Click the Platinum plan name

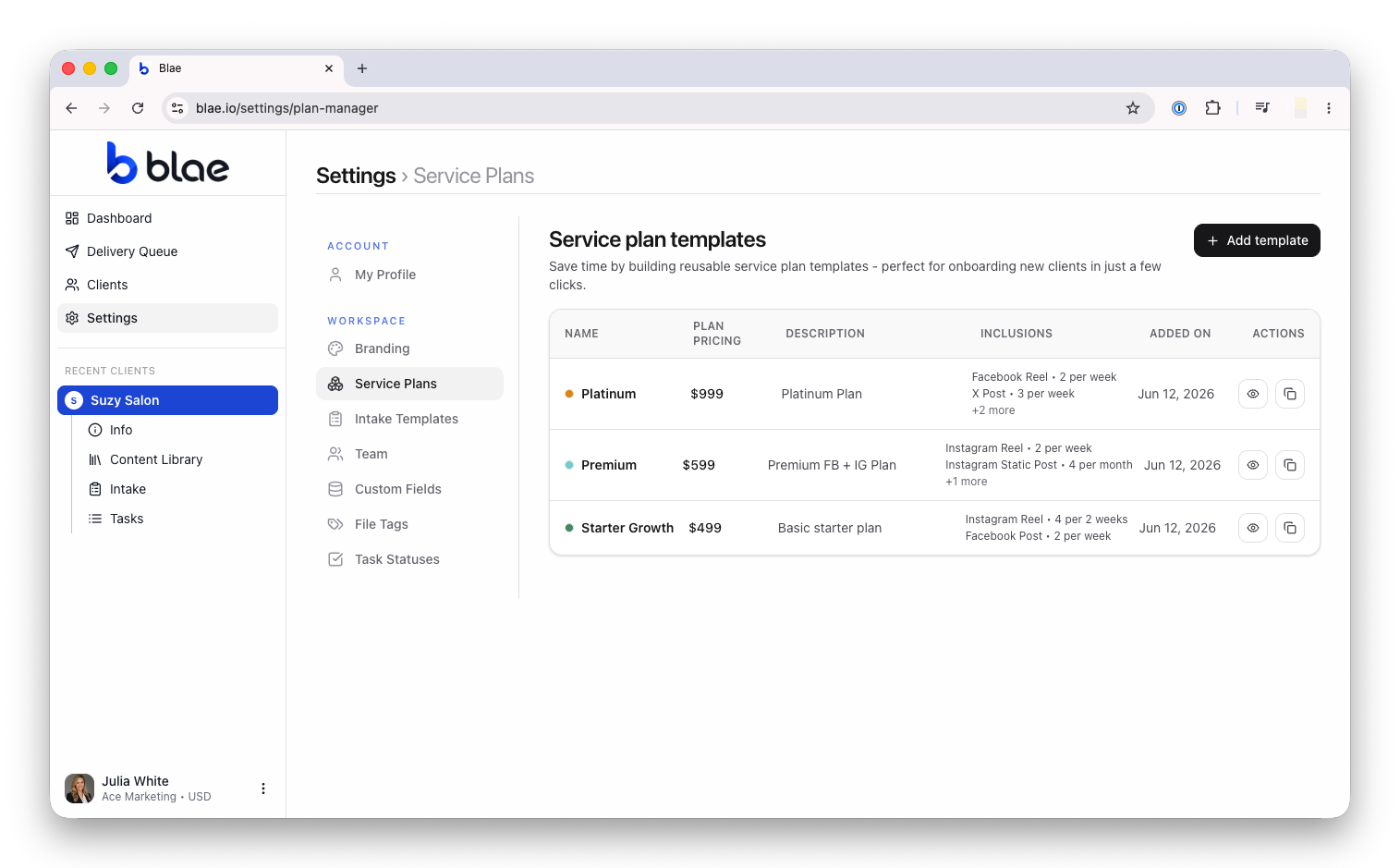[x=608, y=394]
